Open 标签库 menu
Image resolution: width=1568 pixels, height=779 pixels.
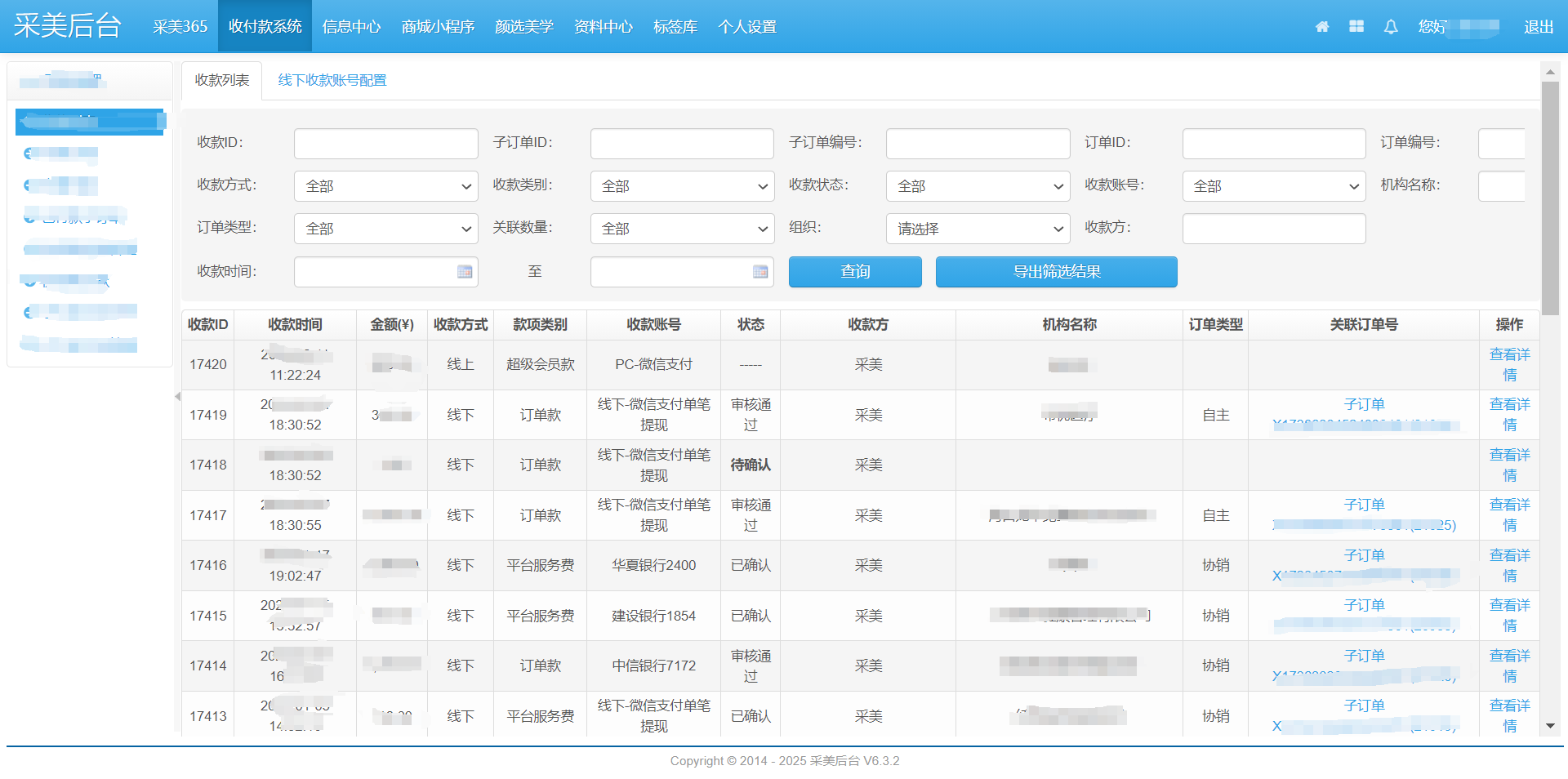(675, 27)
